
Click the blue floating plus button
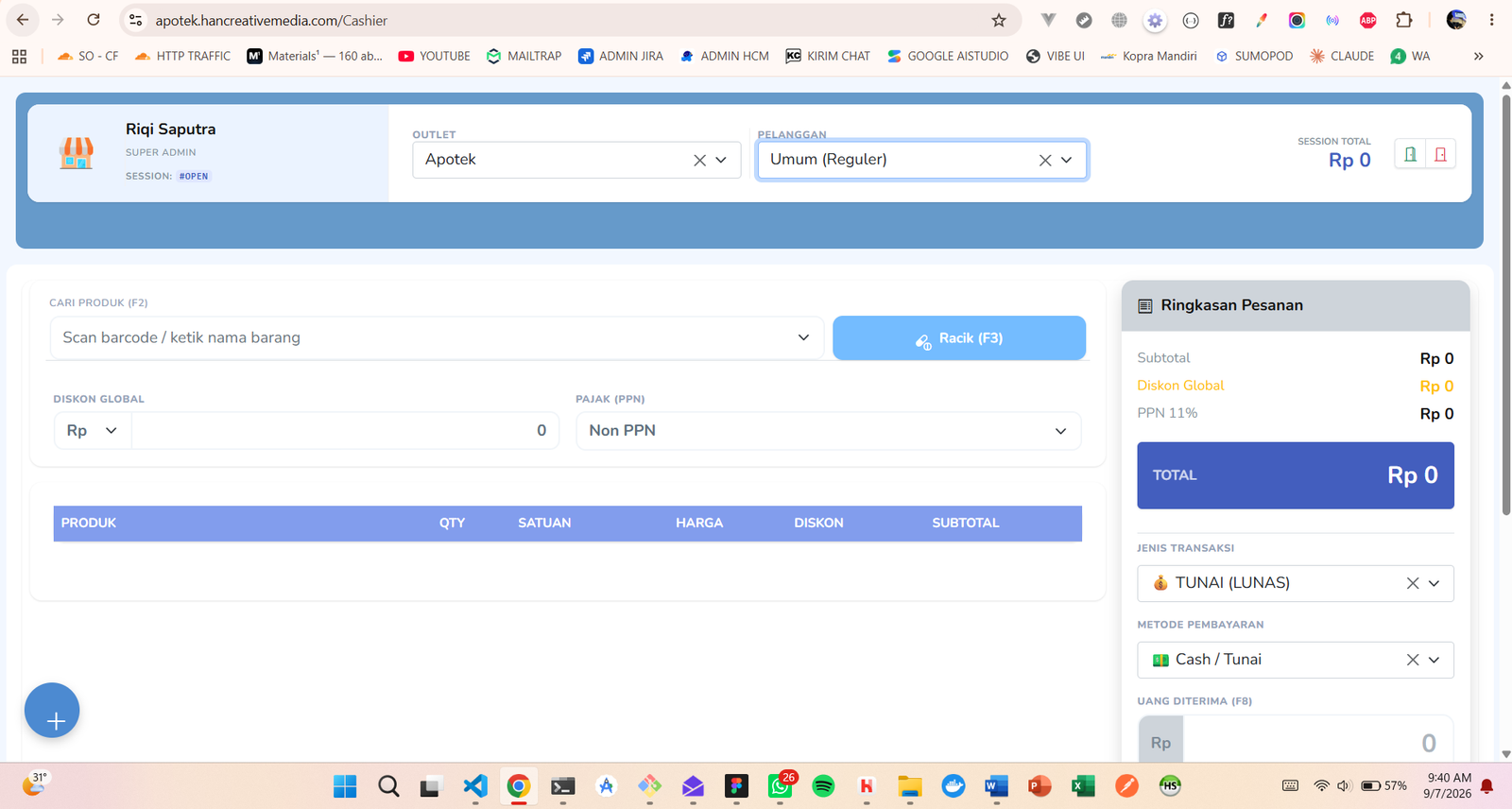click(52, 711)
